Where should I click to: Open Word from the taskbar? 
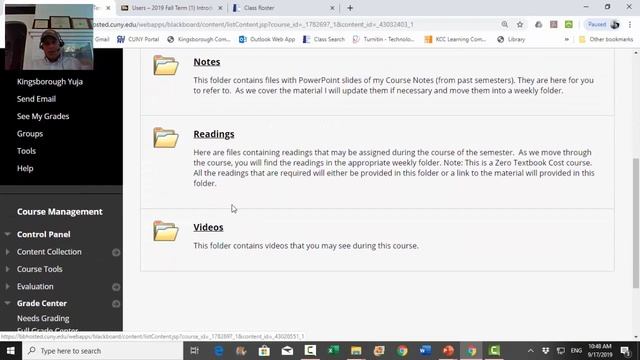425,351
